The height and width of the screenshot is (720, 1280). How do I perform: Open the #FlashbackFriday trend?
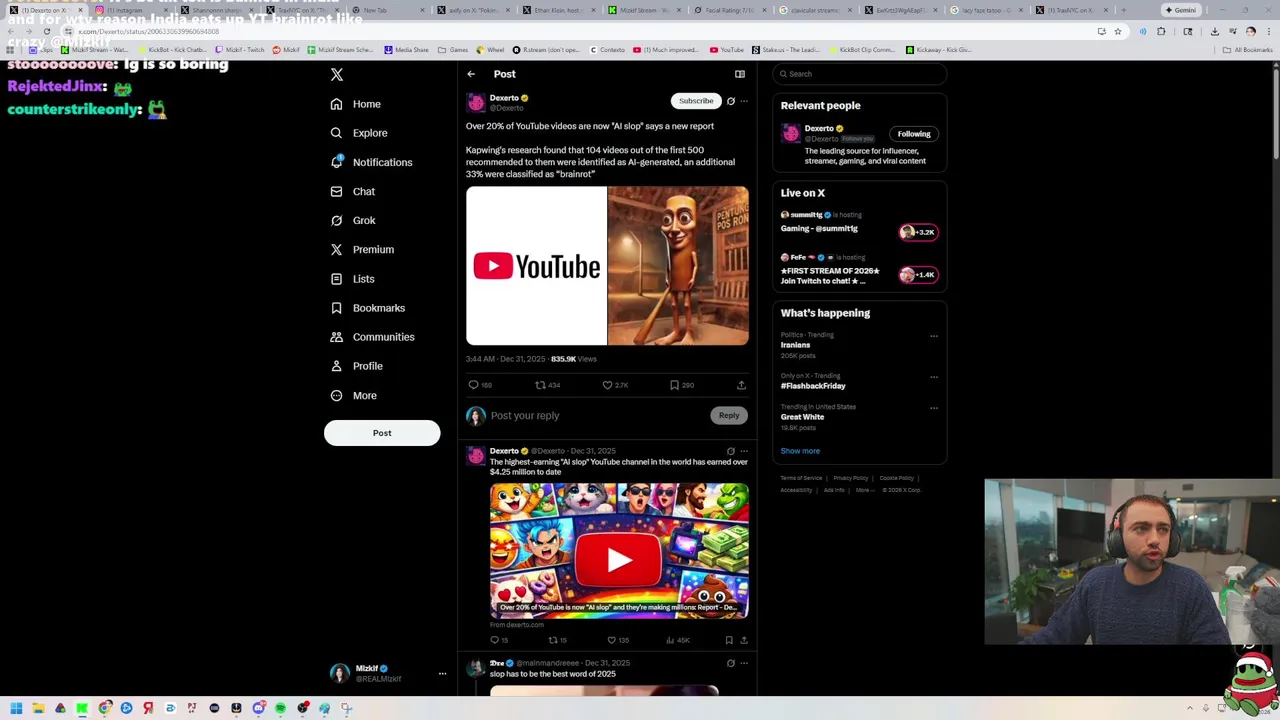pyautogui.click(x=813, y=386)
